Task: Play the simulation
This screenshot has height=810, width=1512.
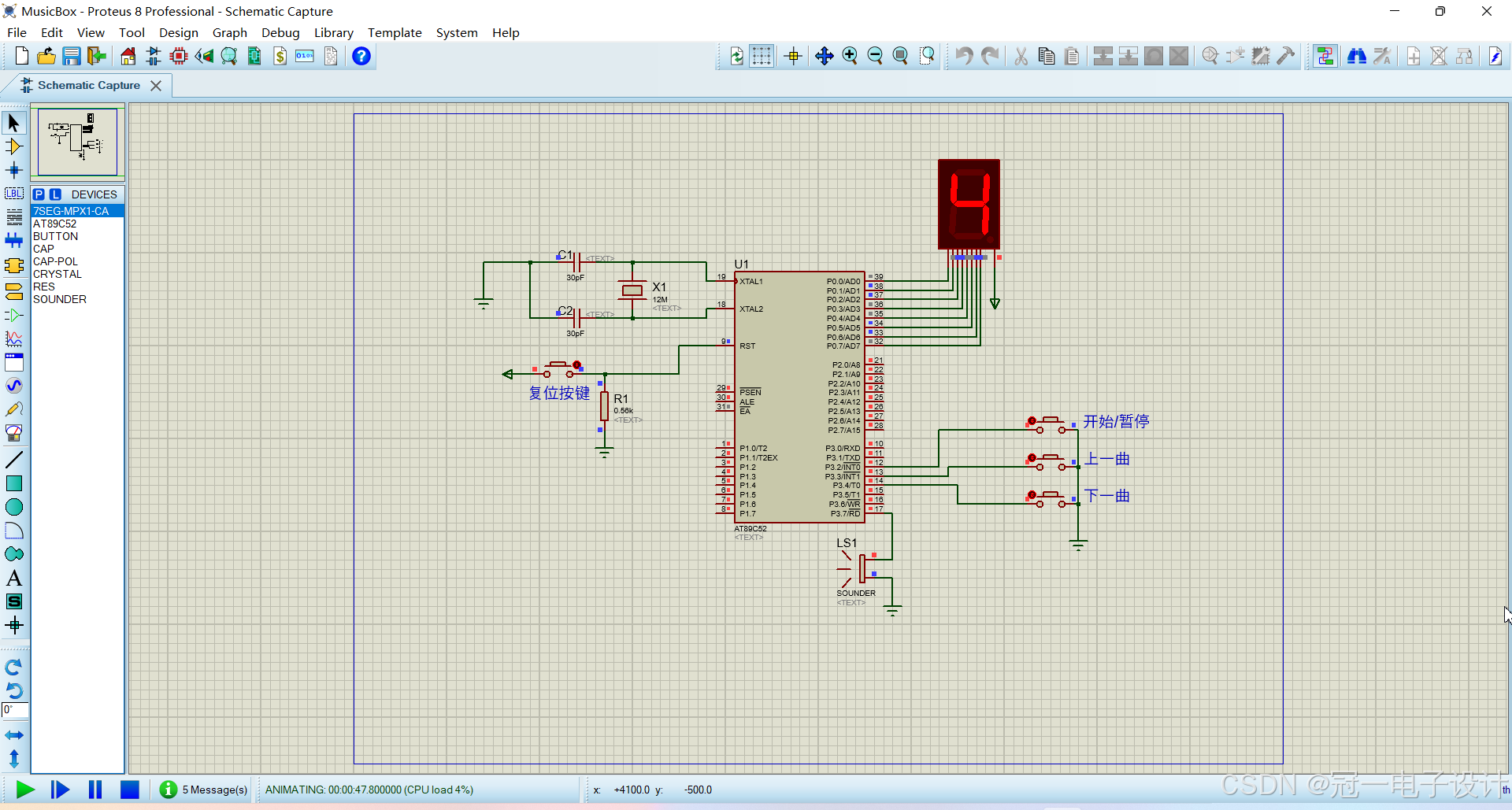Action: click(25, 790)
